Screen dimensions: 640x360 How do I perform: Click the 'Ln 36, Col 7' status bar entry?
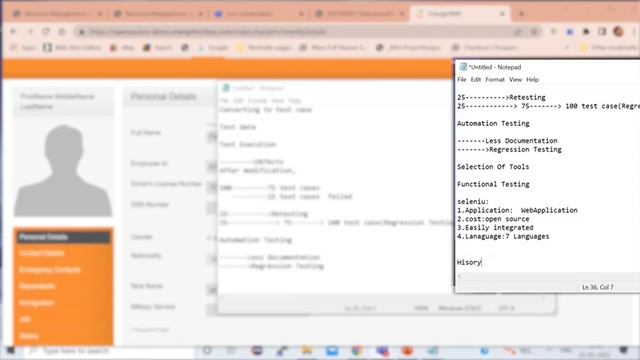click(x=598, y=287)
